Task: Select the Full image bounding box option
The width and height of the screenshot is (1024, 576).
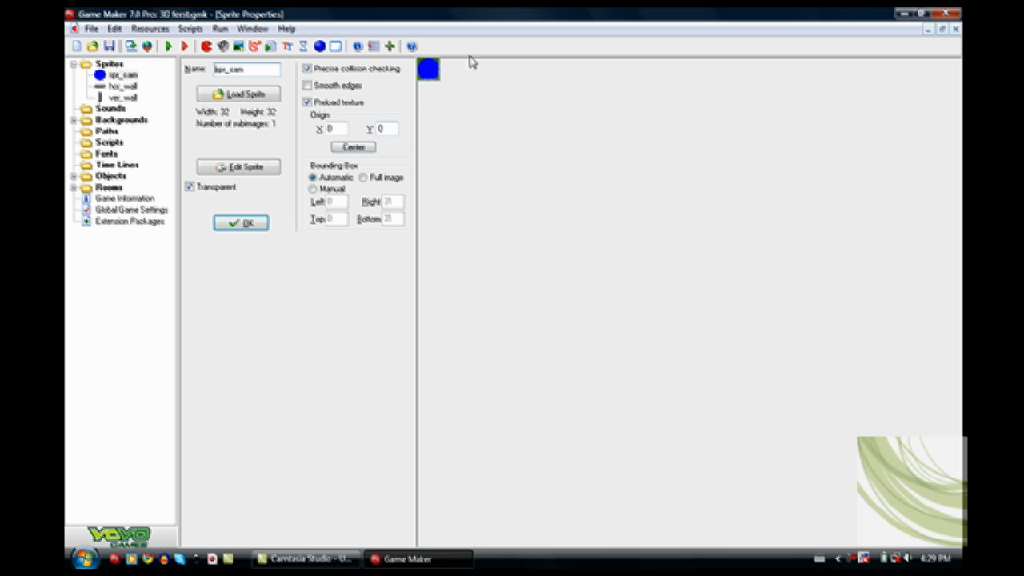Action: click(363, 177)
